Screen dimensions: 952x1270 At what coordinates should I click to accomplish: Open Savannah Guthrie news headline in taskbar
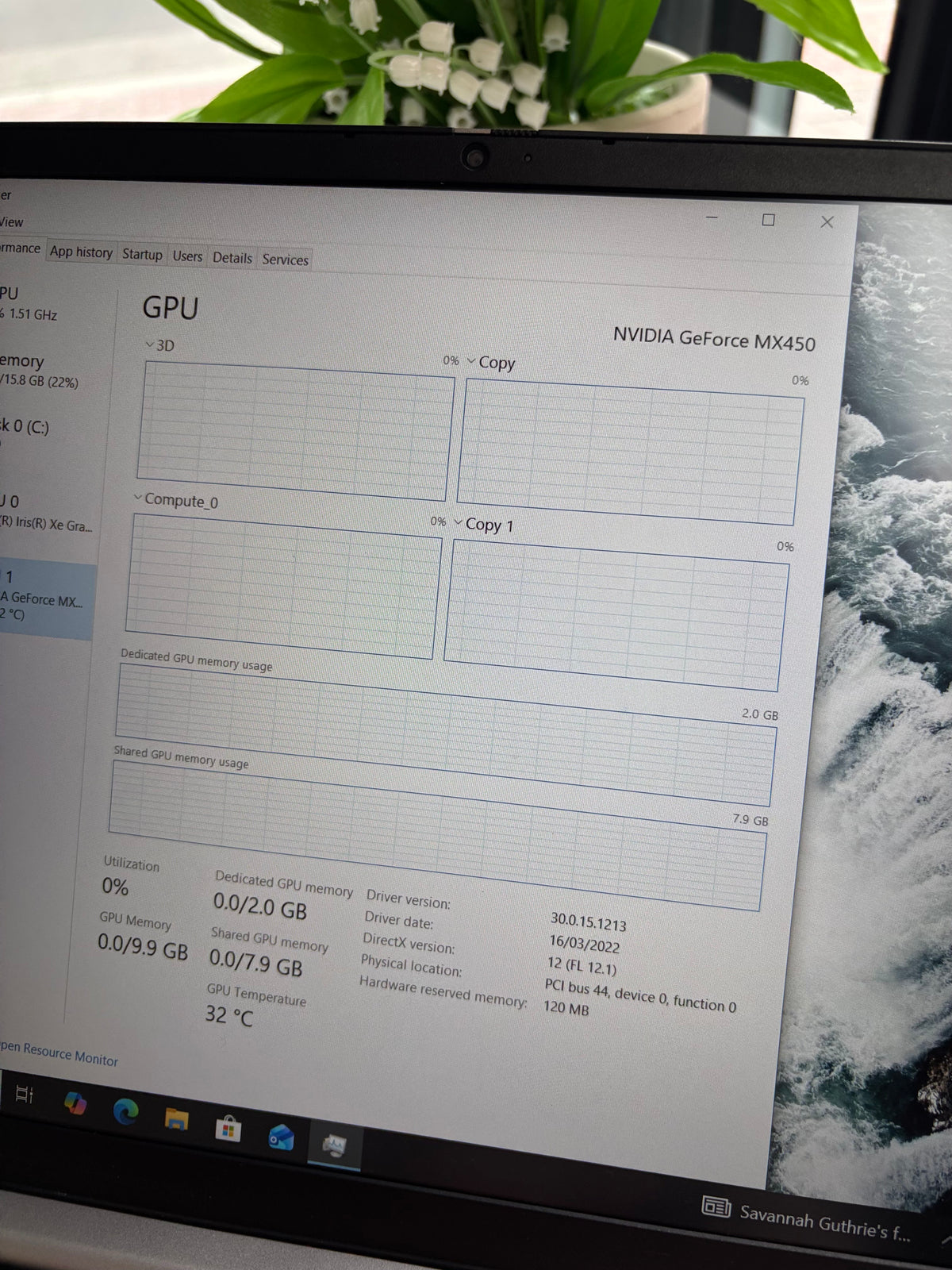(824, 1222)
